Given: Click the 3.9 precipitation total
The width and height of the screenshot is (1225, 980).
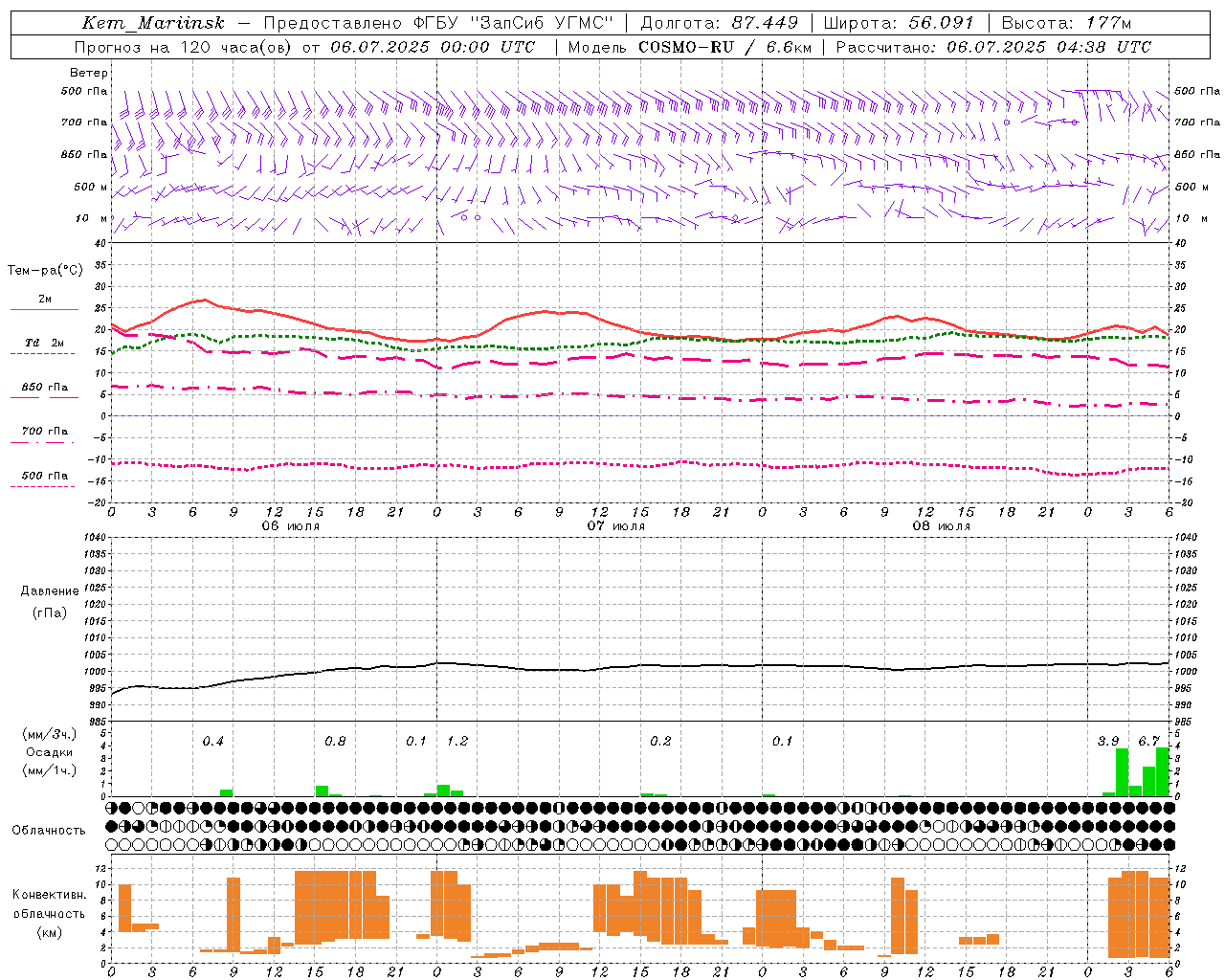Looking at the screenshot, I should pos(1108,742).
